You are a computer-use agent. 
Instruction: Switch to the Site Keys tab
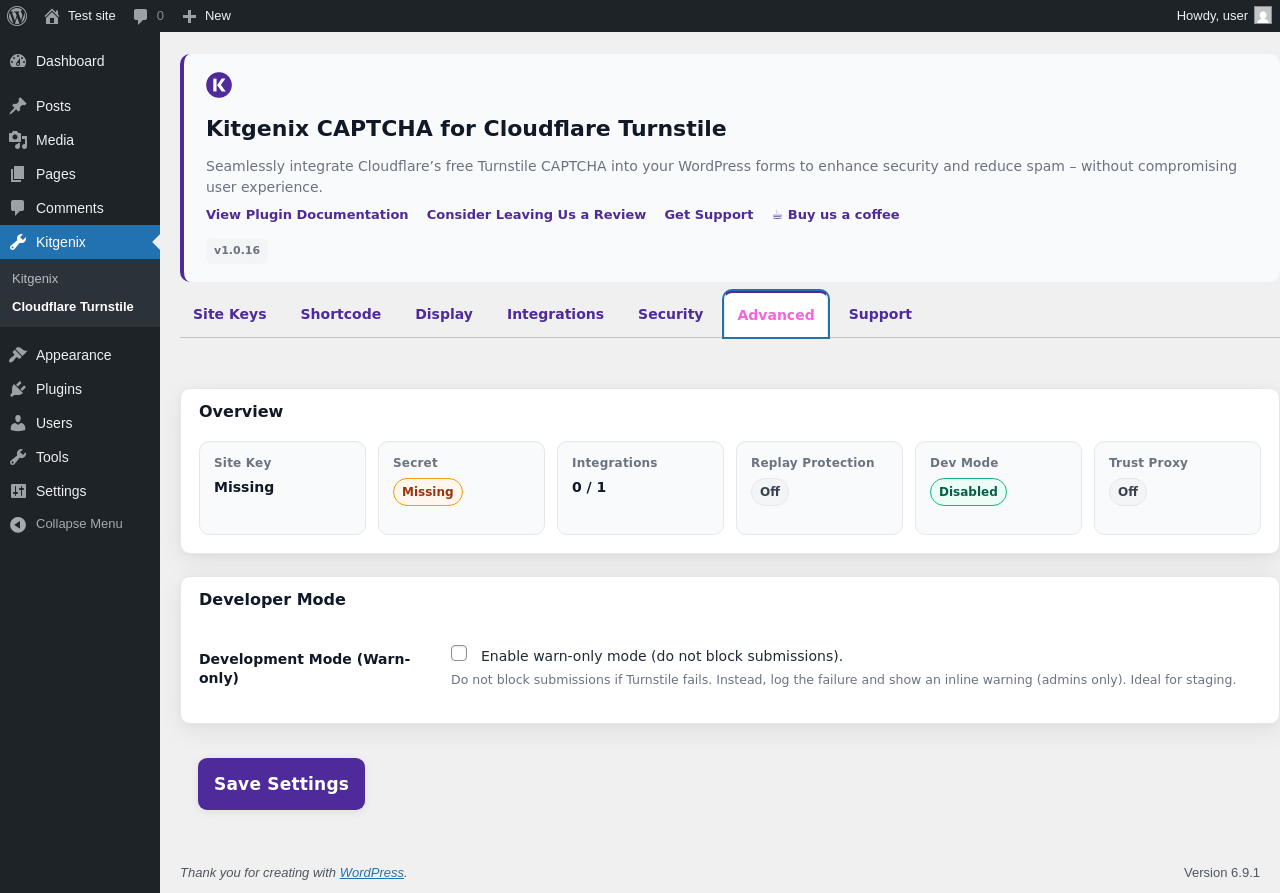coord(230,314)
